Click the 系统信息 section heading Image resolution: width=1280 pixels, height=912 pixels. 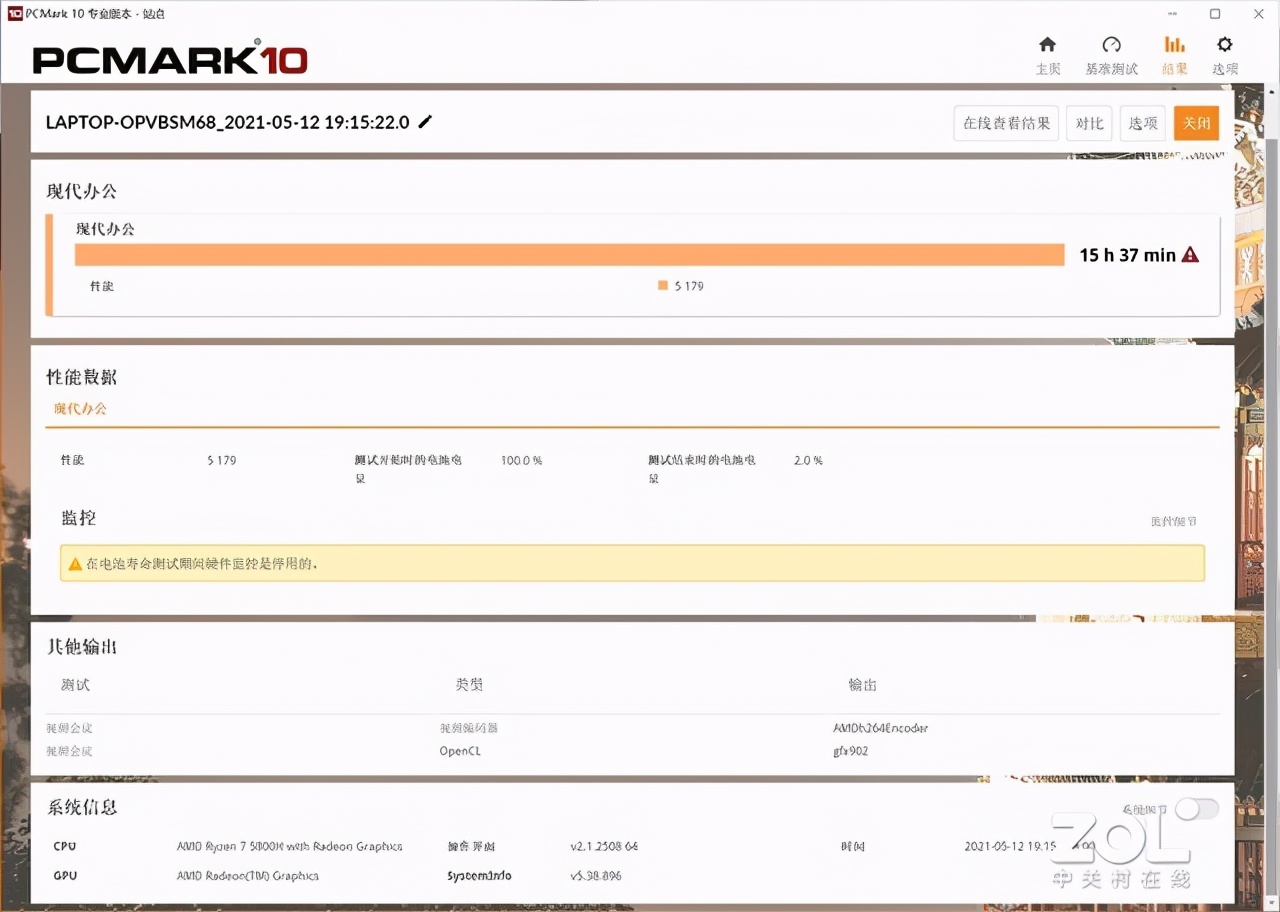(x=82, y=807)
